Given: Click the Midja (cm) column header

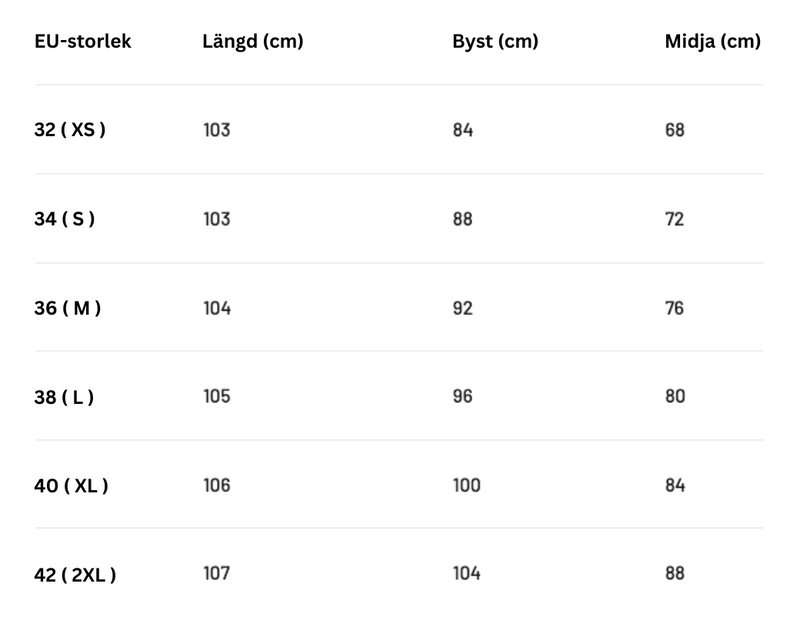Looking at the screenshot, I should (x=713, y=41).
